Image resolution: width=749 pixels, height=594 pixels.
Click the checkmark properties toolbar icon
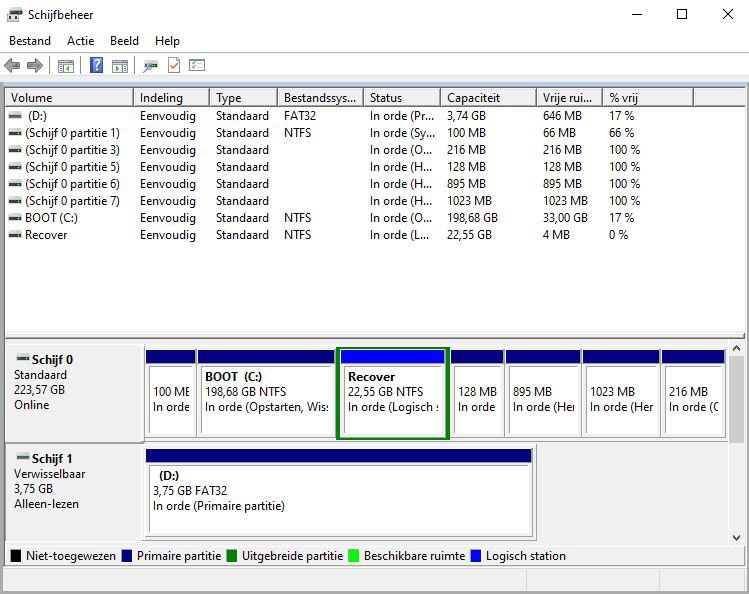tap(174, 66)
